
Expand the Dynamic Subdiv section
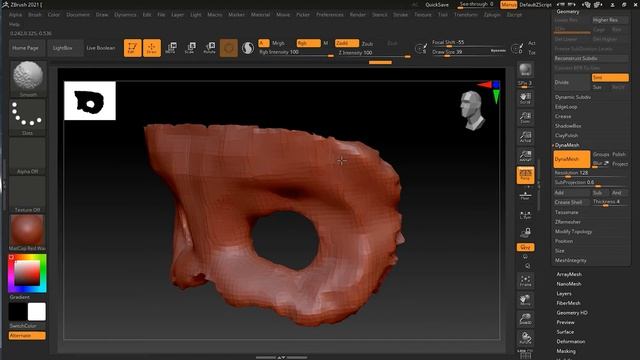pyautogui.click(x=573, y=97)
